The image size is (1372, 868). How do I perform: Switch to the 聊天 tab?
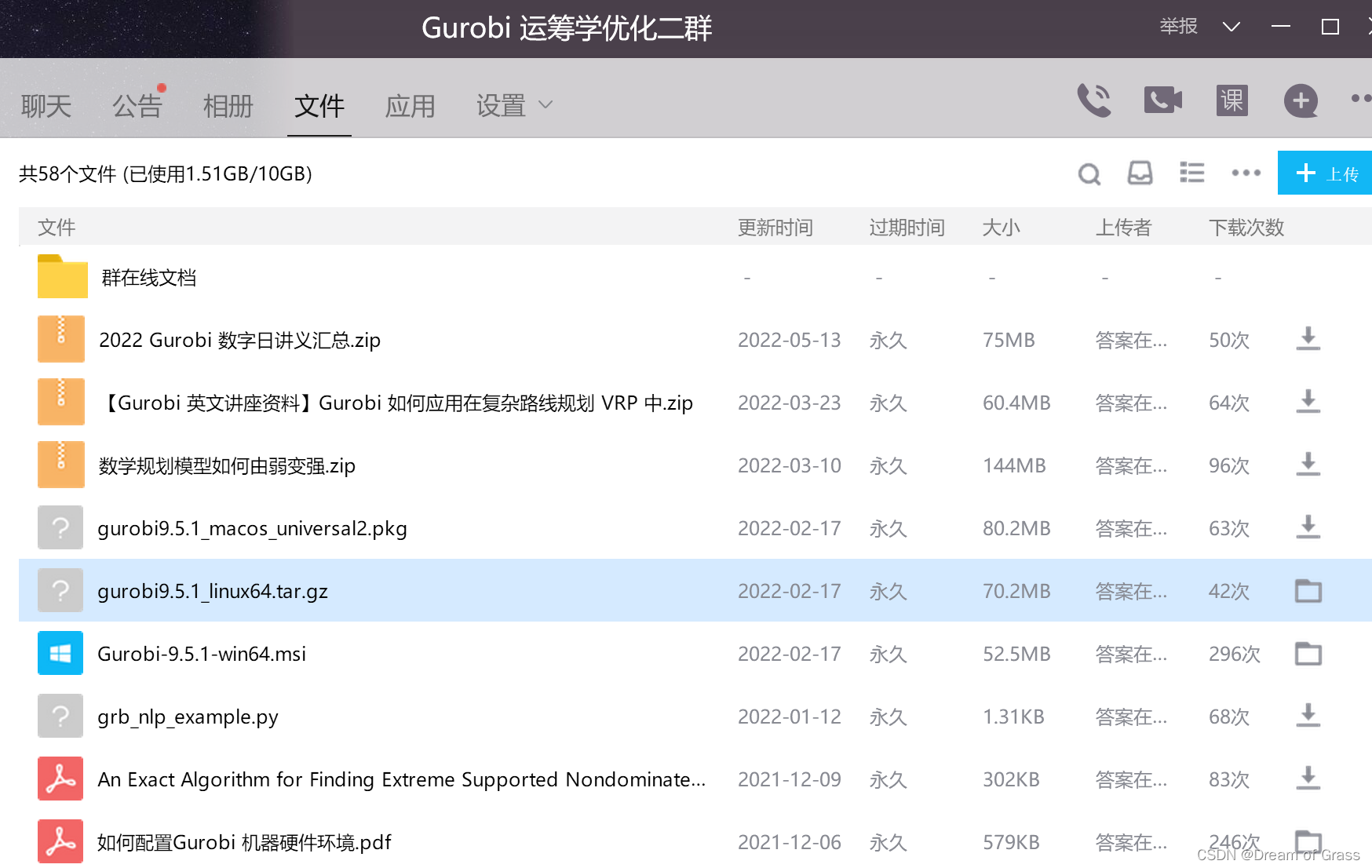46,106
